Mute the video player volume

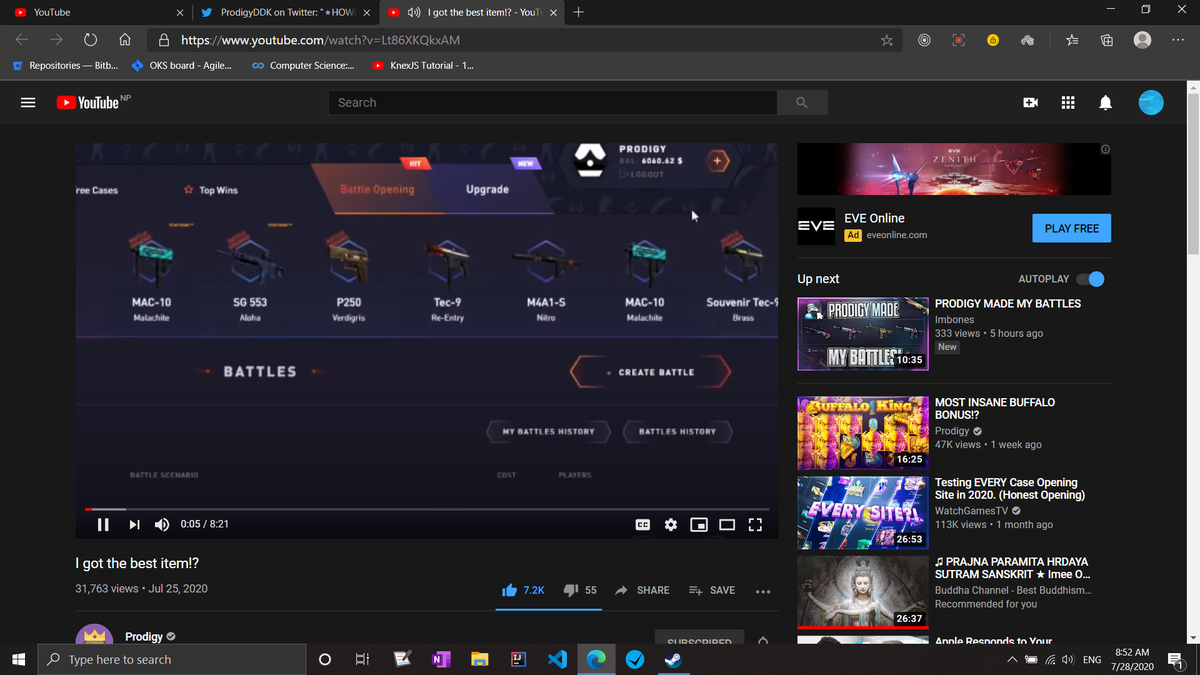point(162,524)
